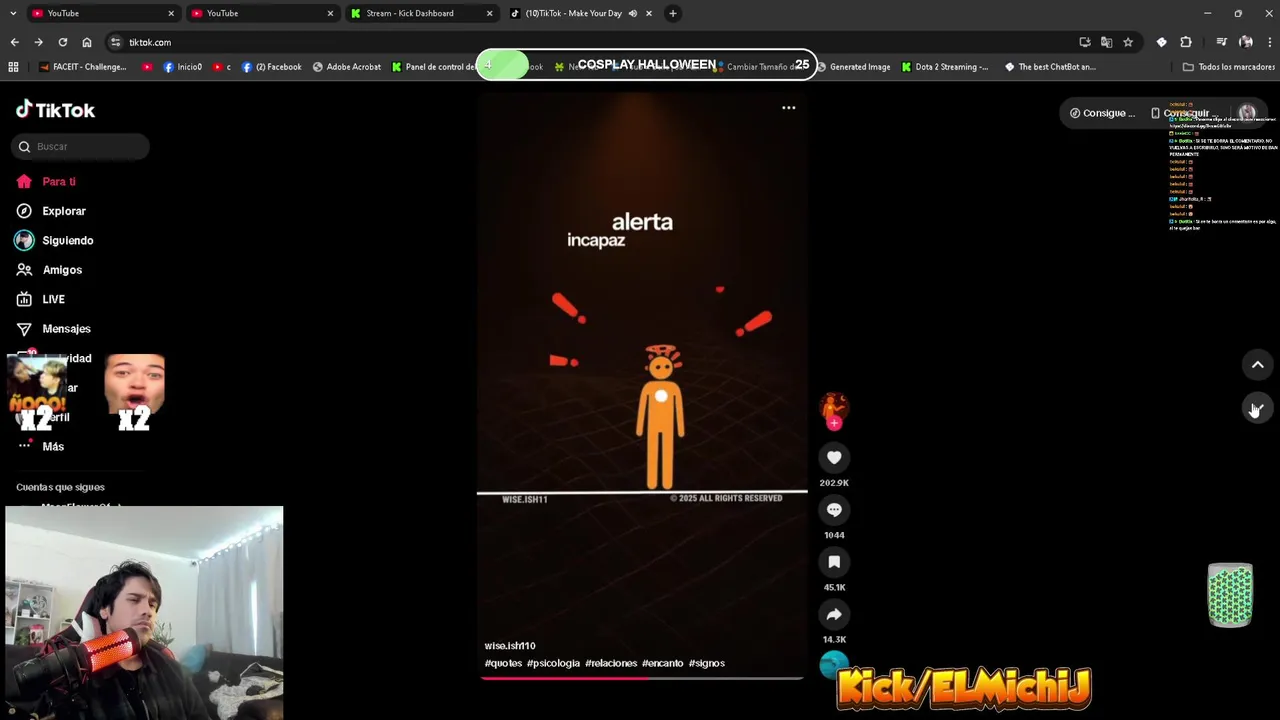Open Todos los marcadores folder
The height and width of the screenshot is (720, 1280).
tap(1228, 67)
